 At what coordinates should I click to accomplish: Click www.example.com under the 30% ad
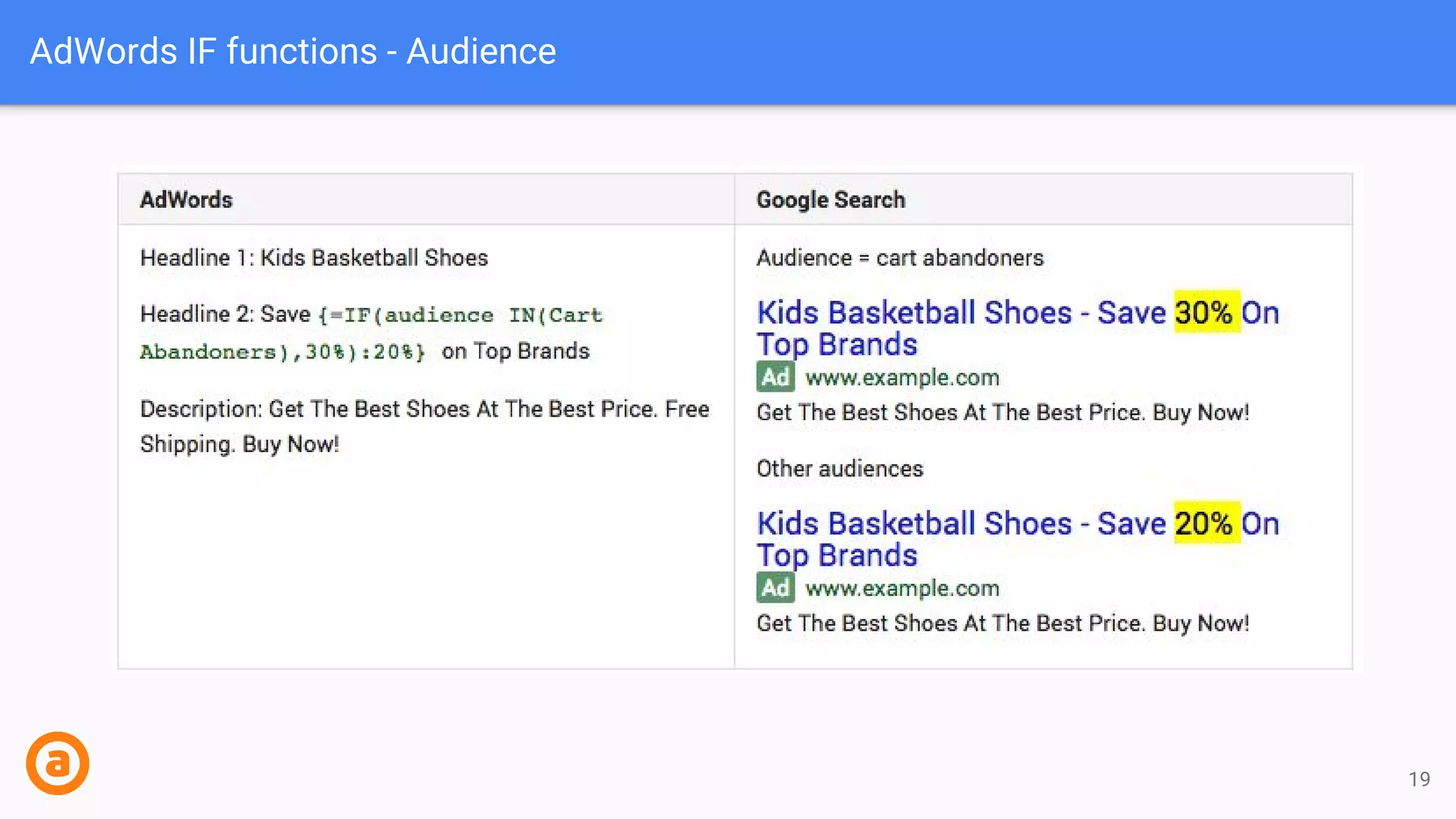902,378
